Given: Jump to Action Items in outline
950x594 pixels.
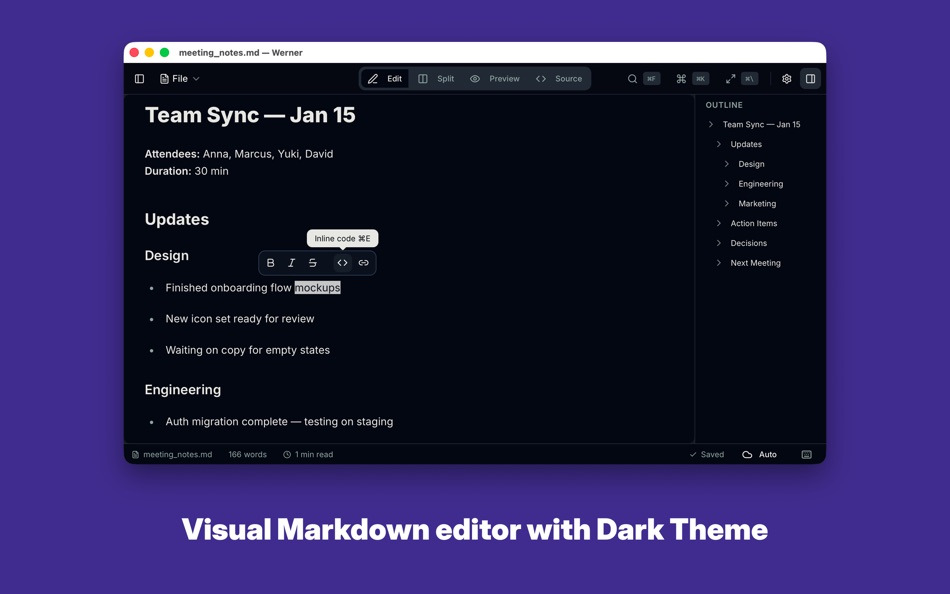Looking at the screenshot, I should point(754,223).
